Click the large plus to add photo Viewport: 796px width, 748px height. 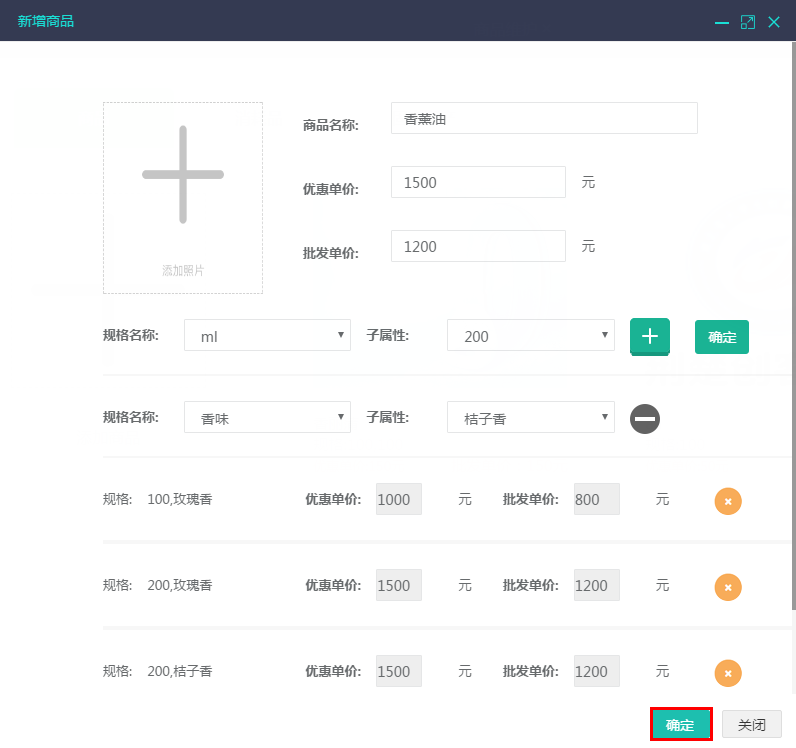click(183, 176)
